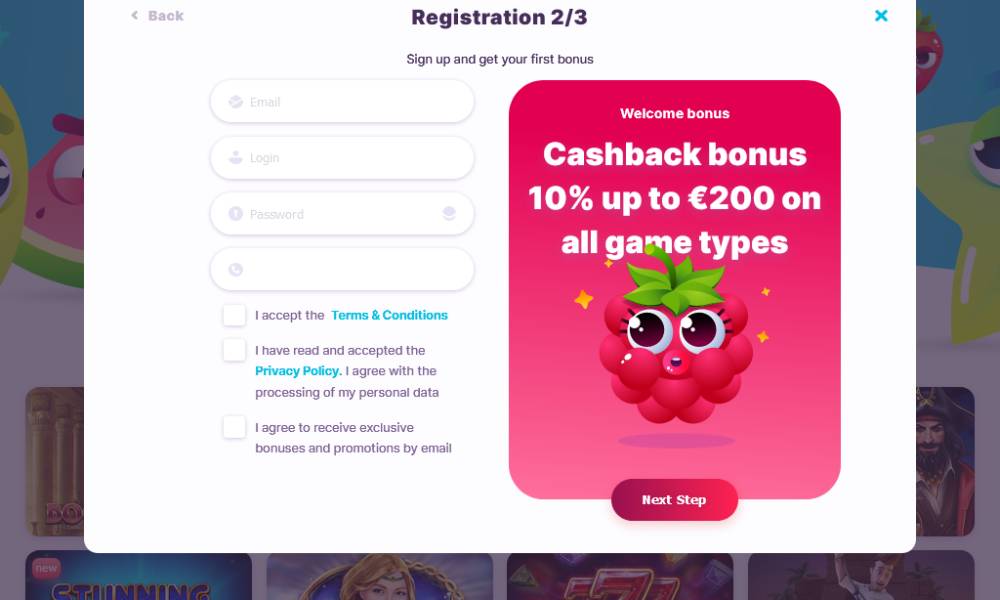Image resolution: width=1000 pixels, height=600 pixels.
Task: Click the user icon in Login field
Action: point(235,157)
